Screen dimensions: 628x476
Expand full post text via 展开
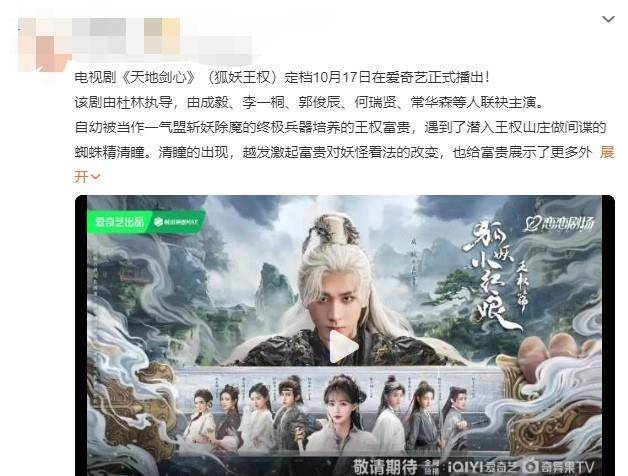[607, 152]
